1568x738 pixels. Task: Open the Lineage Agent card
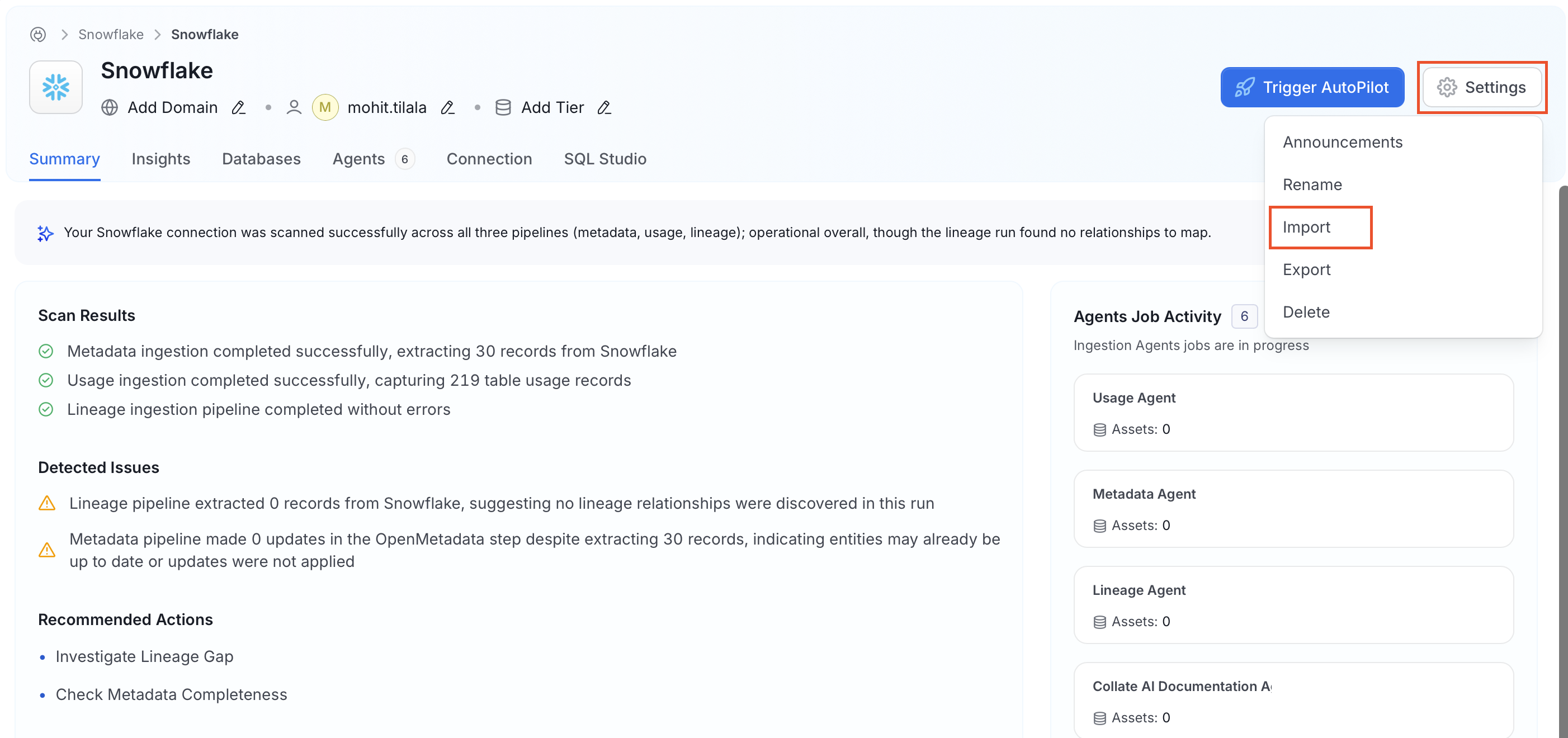pyautogui.click(x=1293, y=605)
